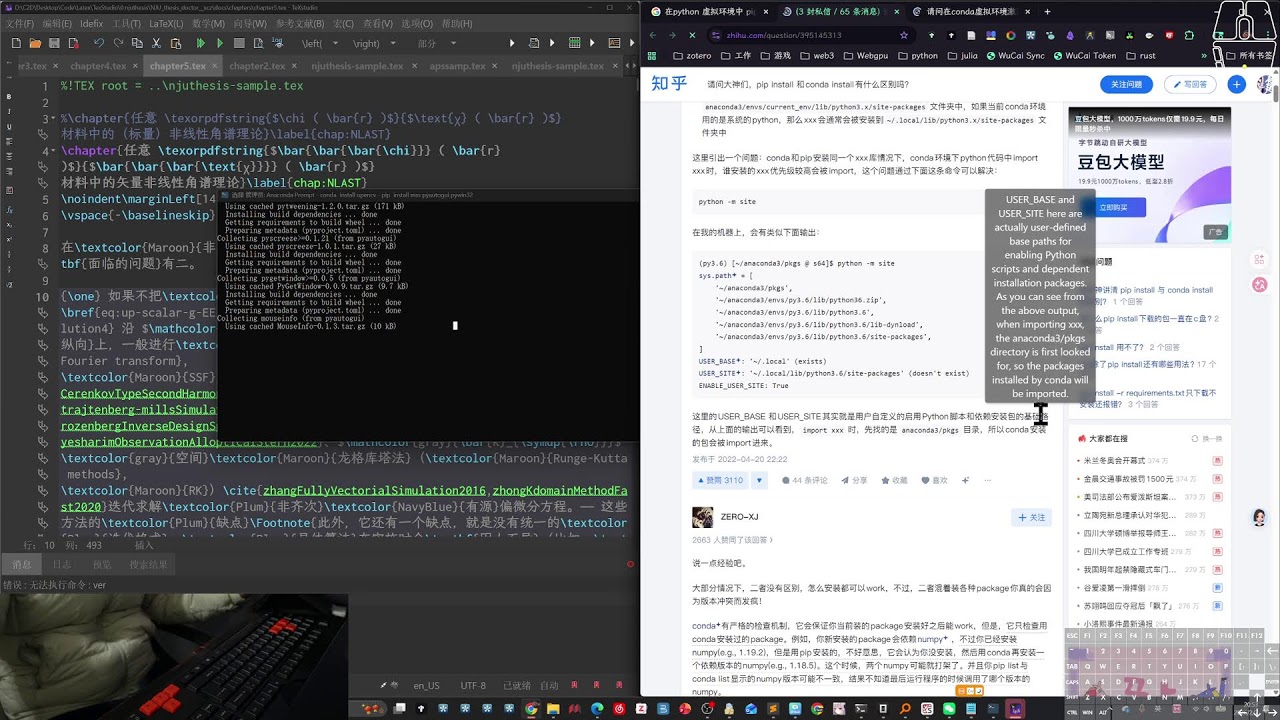Collapse the \chapter fold marker at line 4
Viewport: 1280px width, 720px height.
click(54, 151)
